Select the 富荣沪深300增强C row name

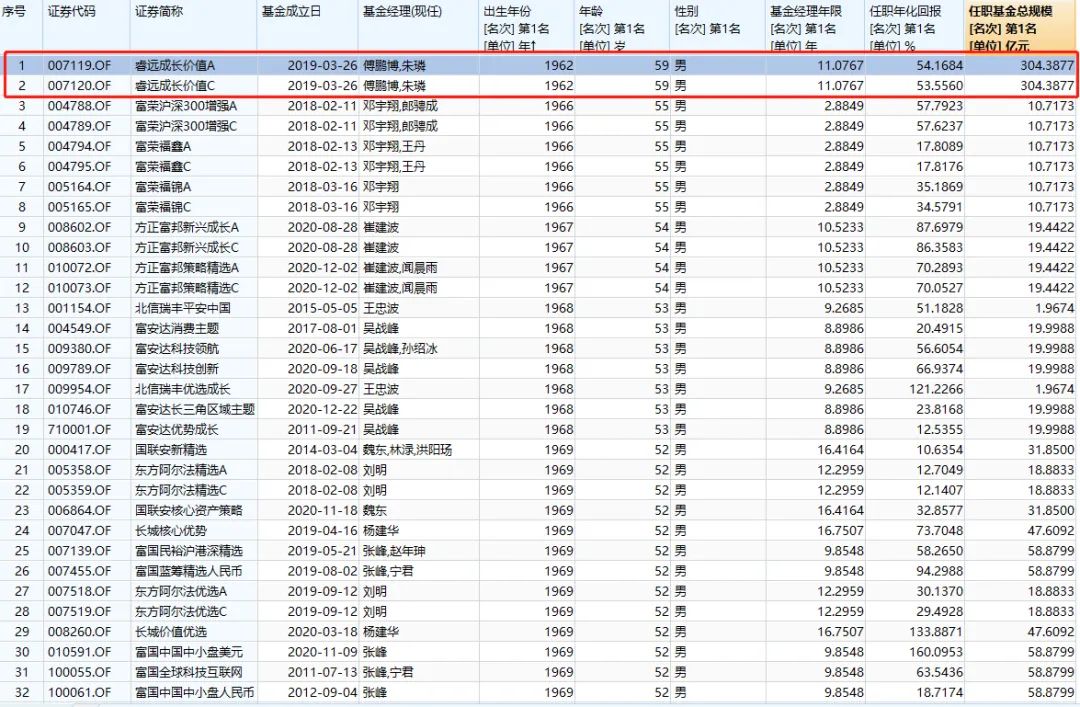coord(186,126)
